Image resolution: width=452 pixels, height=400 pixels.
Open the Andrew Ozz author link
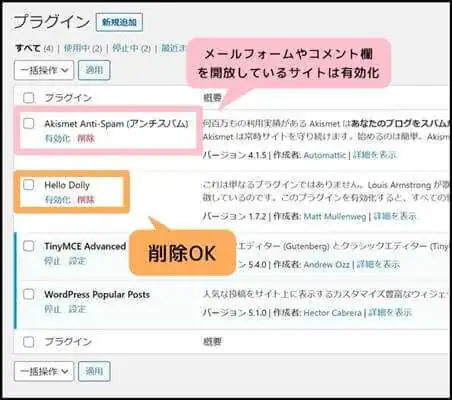327,265
